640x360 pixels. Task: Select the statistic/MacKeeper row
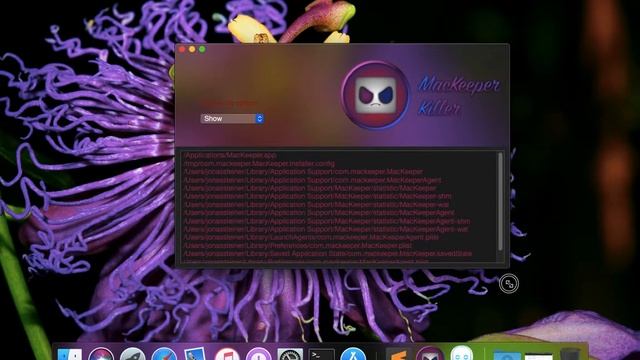310,188
